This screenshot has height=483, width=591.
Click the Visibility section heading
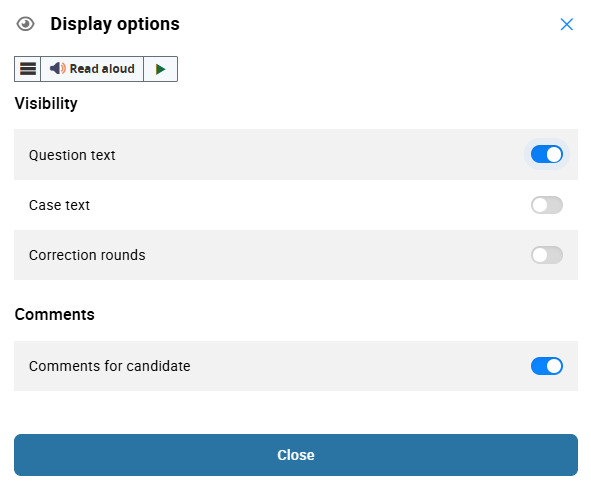tap(46, 103)
